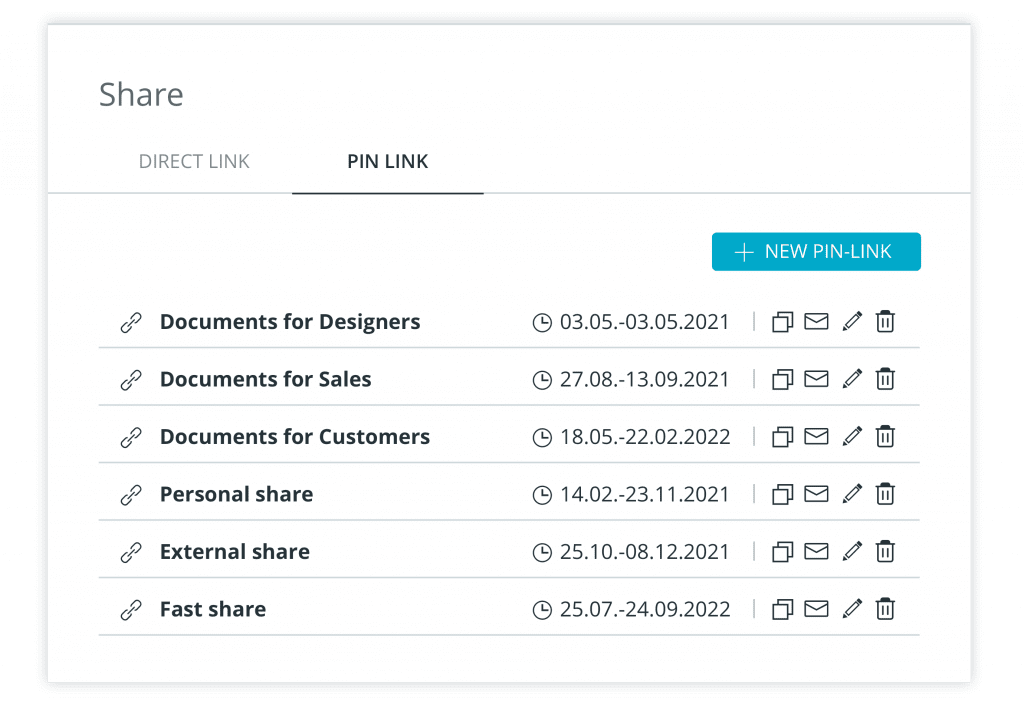Create a NEW PIN-LINK
1024x701 pixels.
click(816, 252)
